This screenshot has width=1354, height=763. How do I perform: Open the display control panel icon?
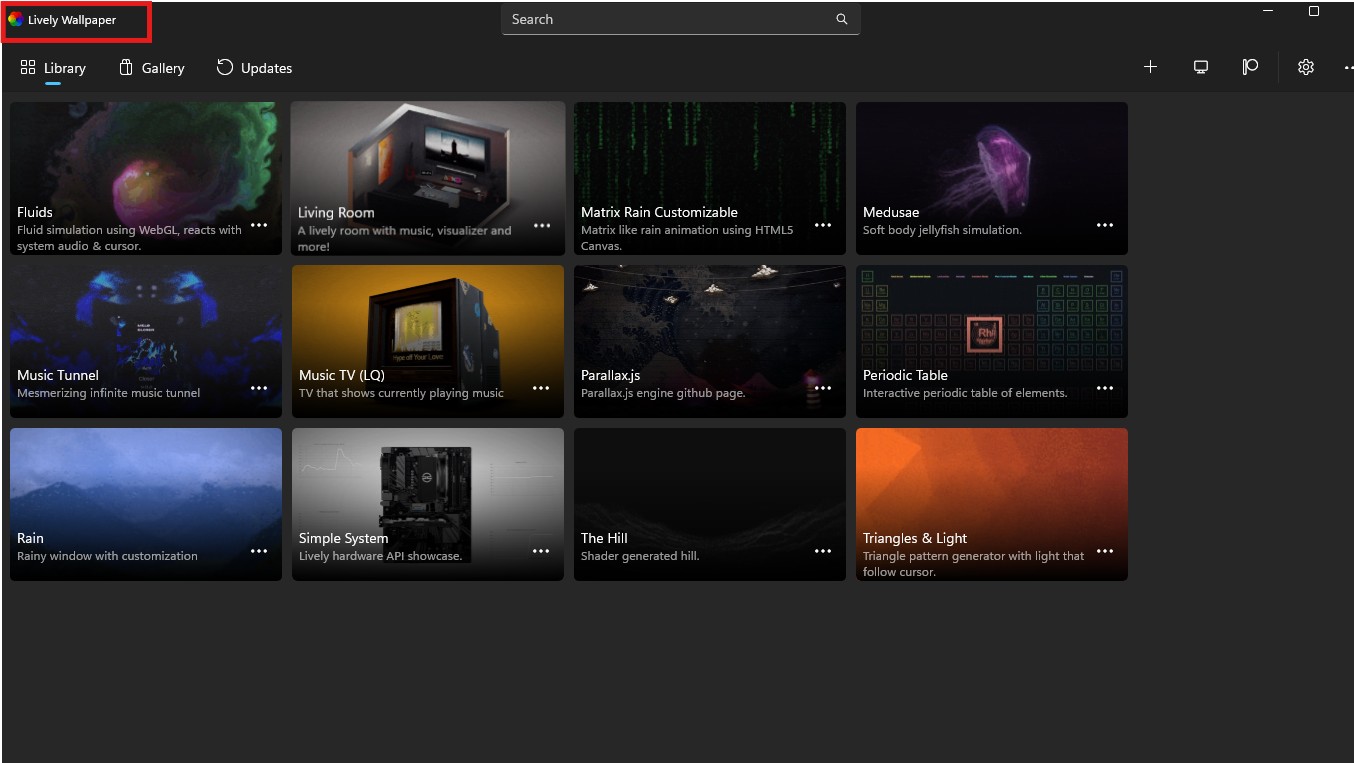(x=1201, y=67)
